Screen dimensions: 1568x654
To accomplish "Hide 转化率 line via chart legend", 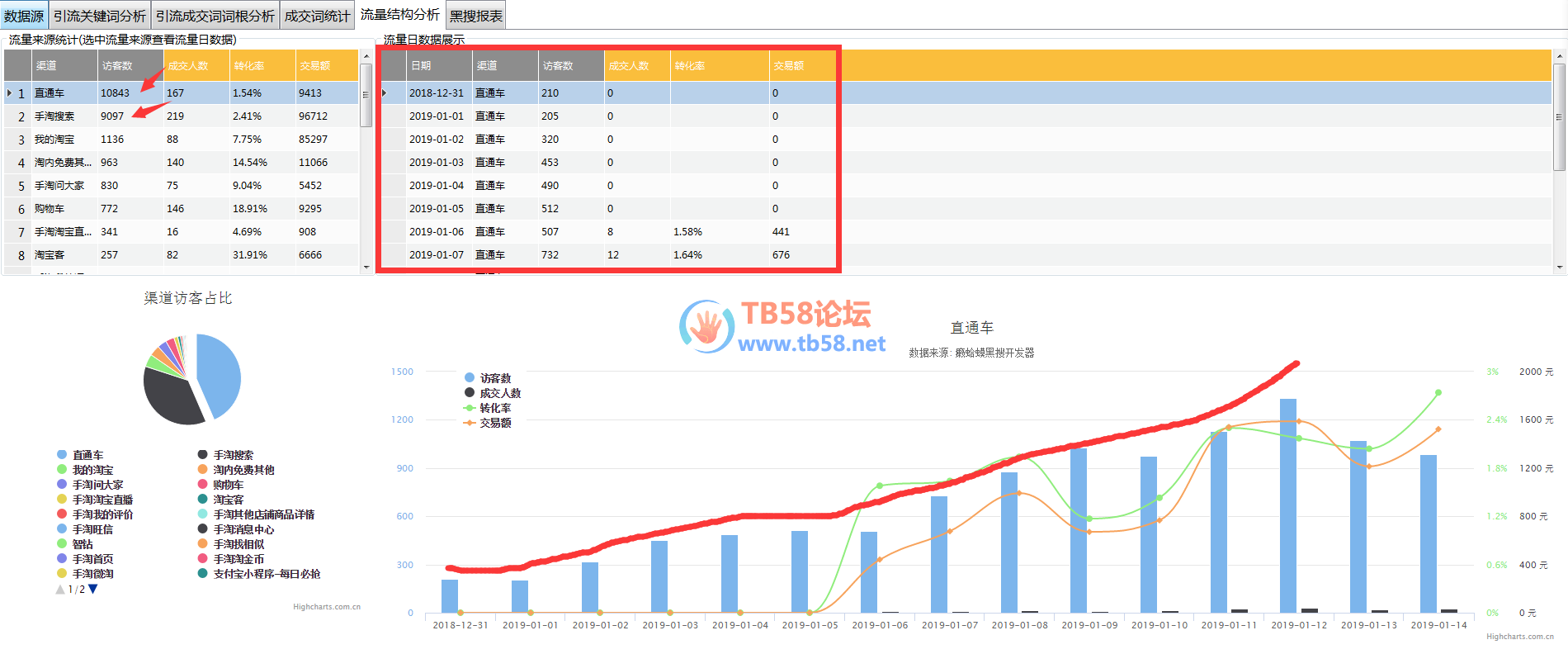I will 494,408.
